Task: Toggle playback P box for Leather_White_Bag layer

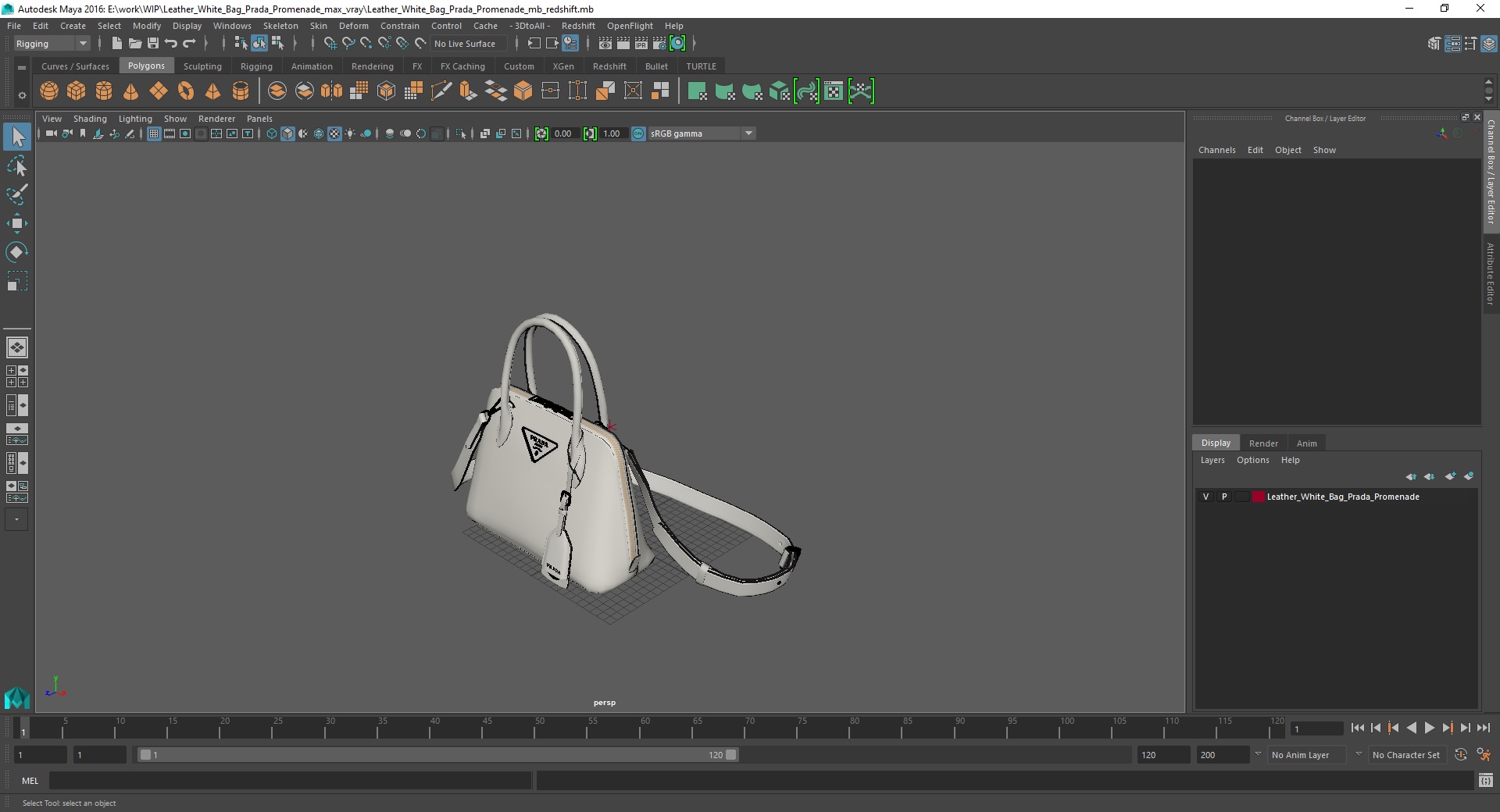Action: 1224,497
